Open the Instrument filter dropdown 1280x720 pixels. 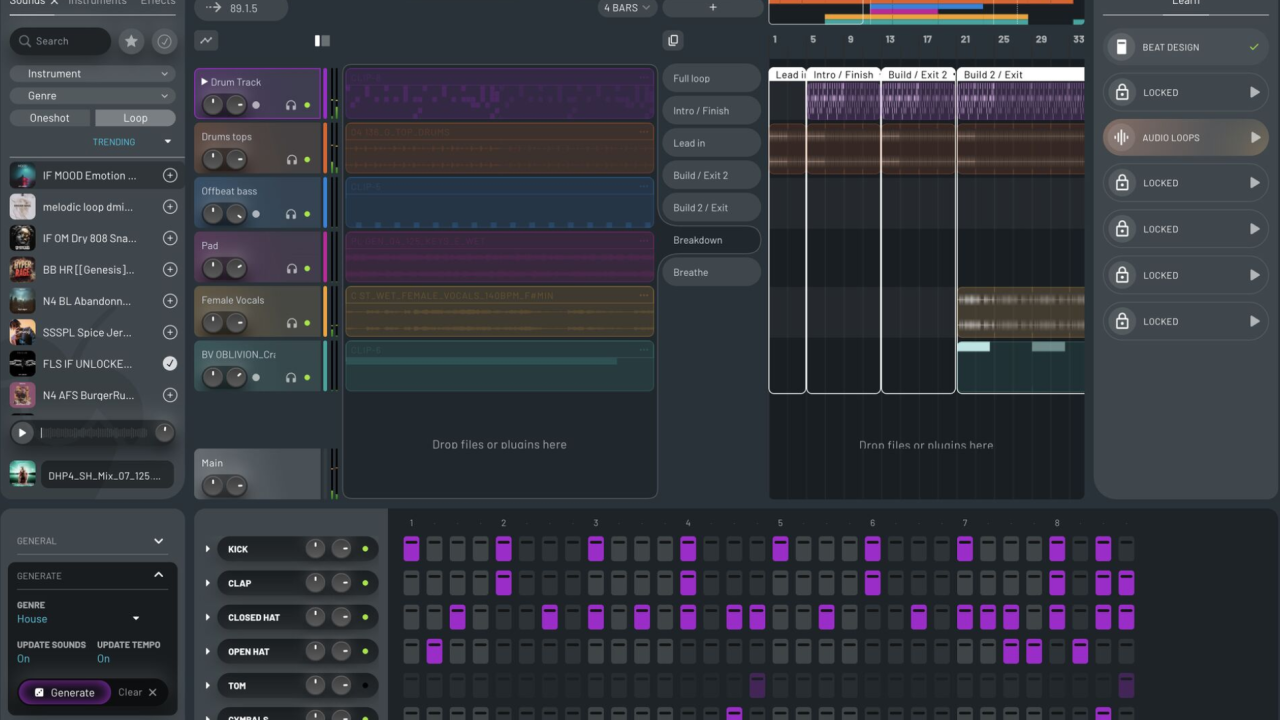pyautogui.click(x=91, y=73)
